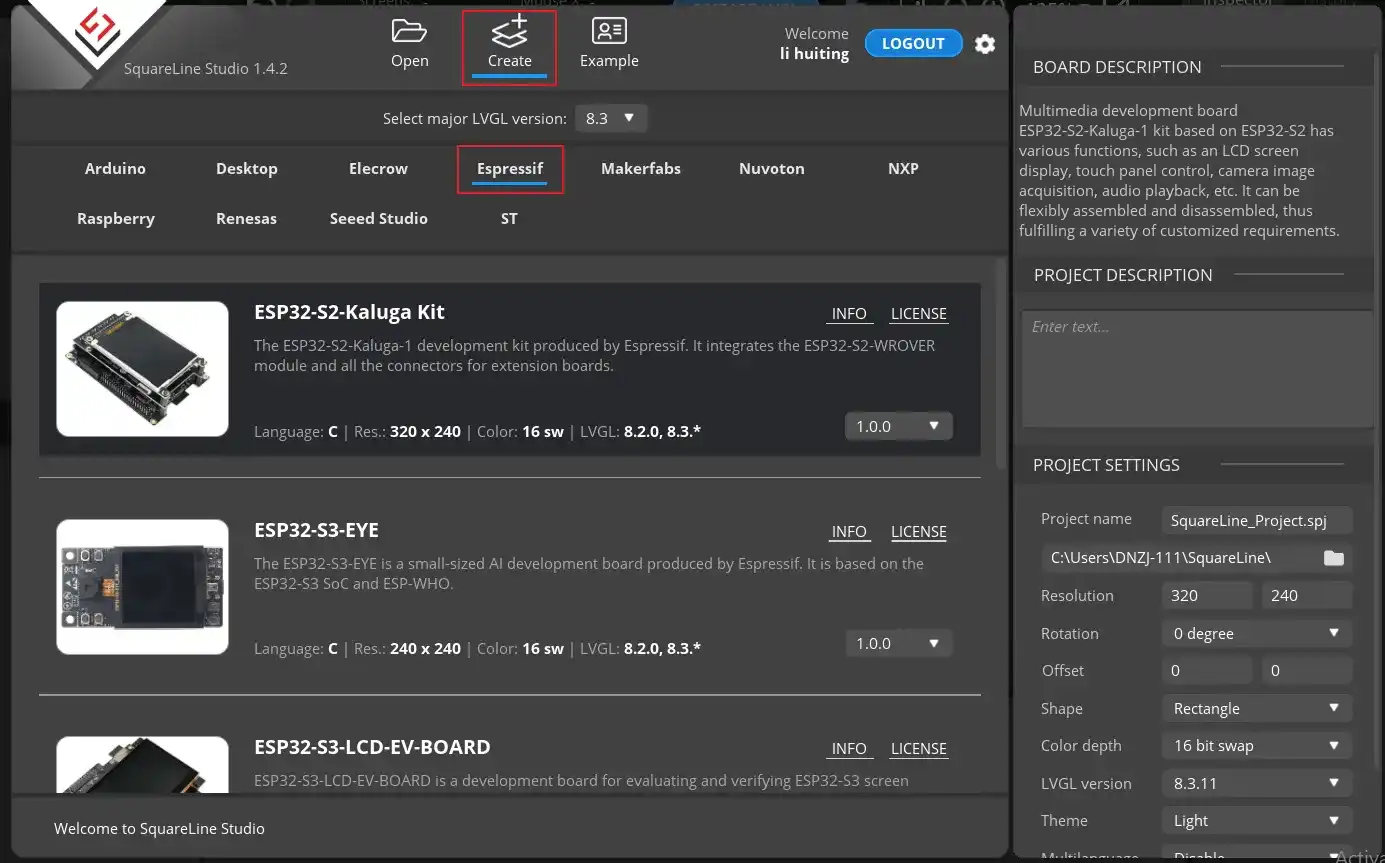Screen dimensions: 1385x863
Task: Select the Nuvoton vendor tab
Action: (x=771, y=168)
